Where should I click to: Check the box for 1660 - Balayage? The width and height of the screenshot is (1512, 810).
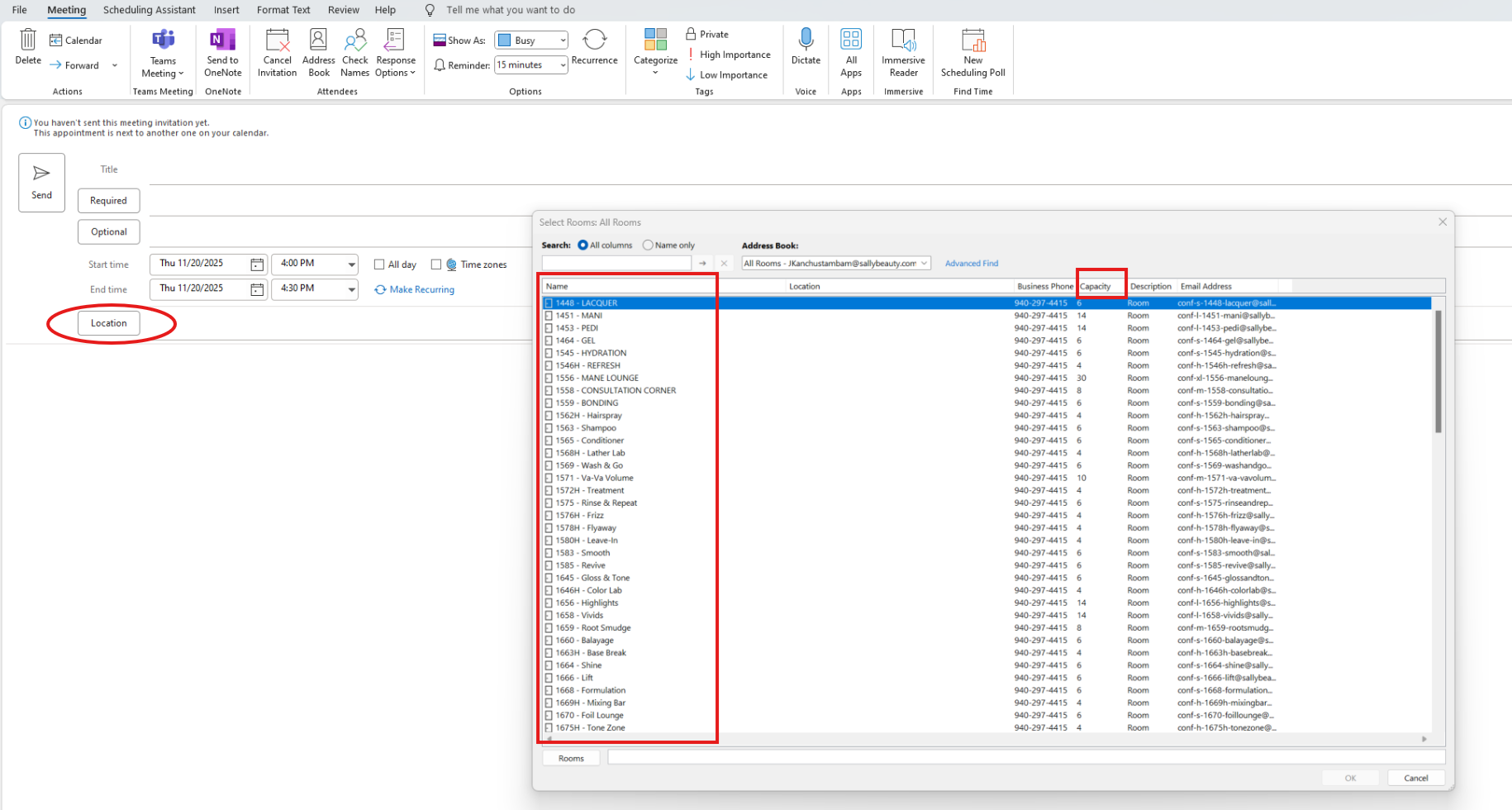549,641
